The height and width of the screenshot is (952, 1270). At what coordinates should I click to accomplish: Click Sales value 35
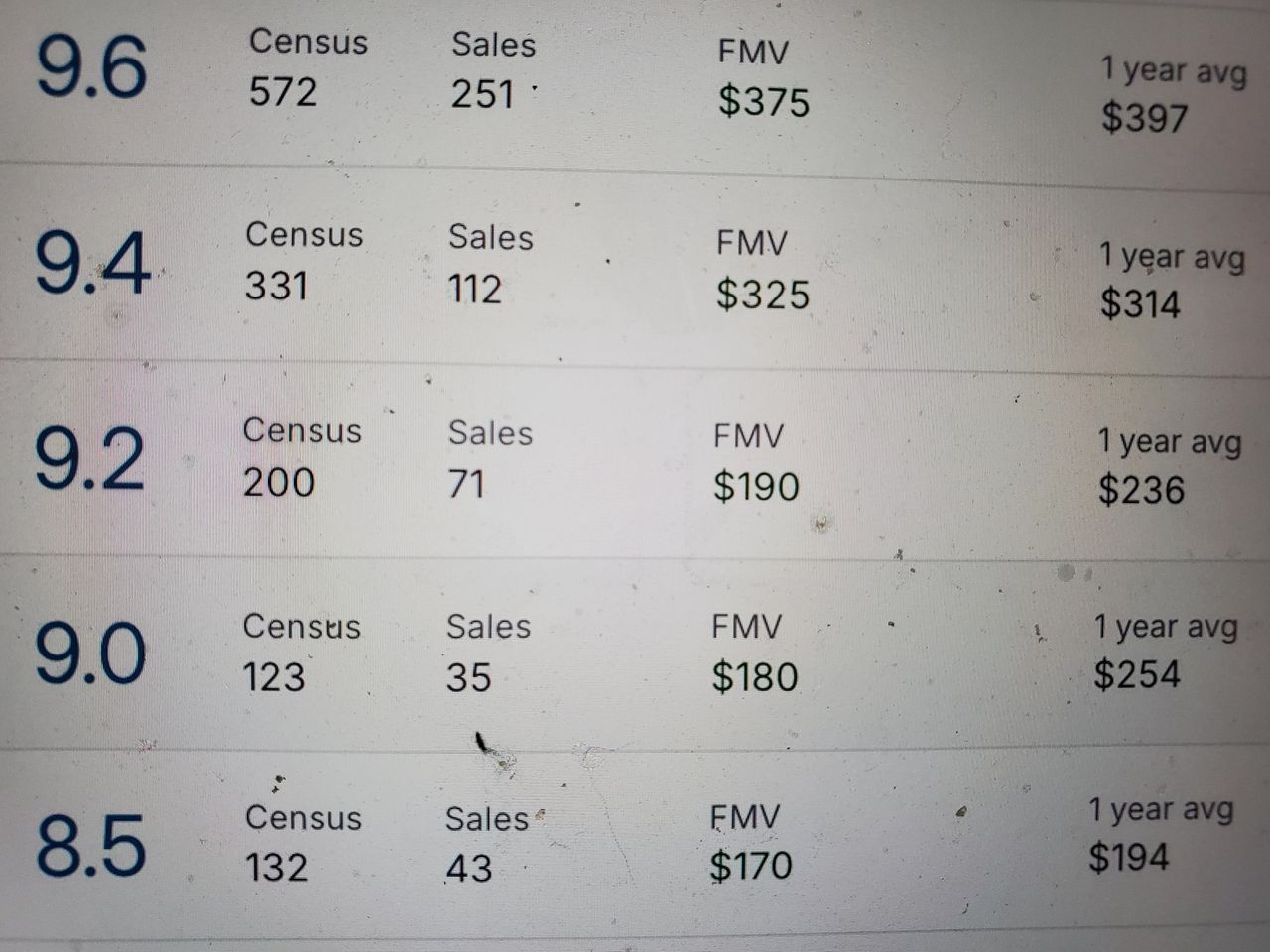coord(468,677)
